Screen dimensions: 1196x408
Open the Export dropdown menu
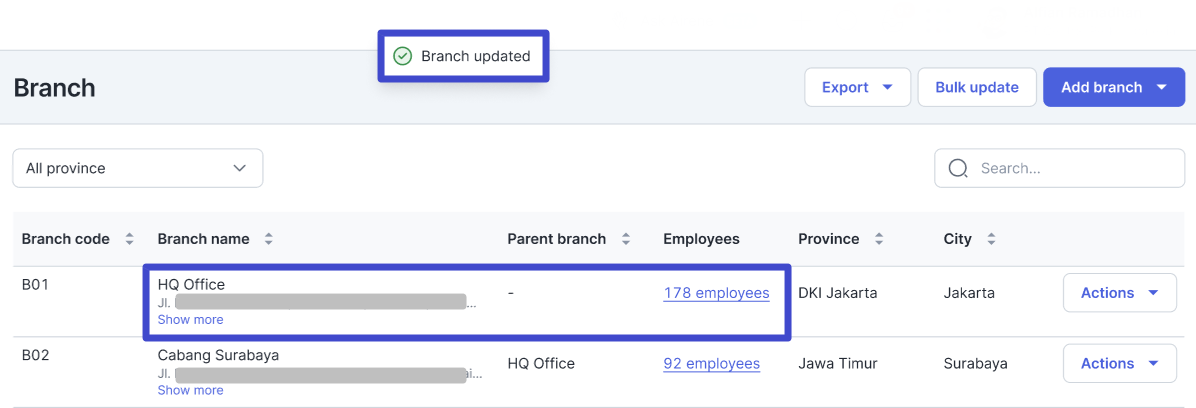click(x=857, y=87)
